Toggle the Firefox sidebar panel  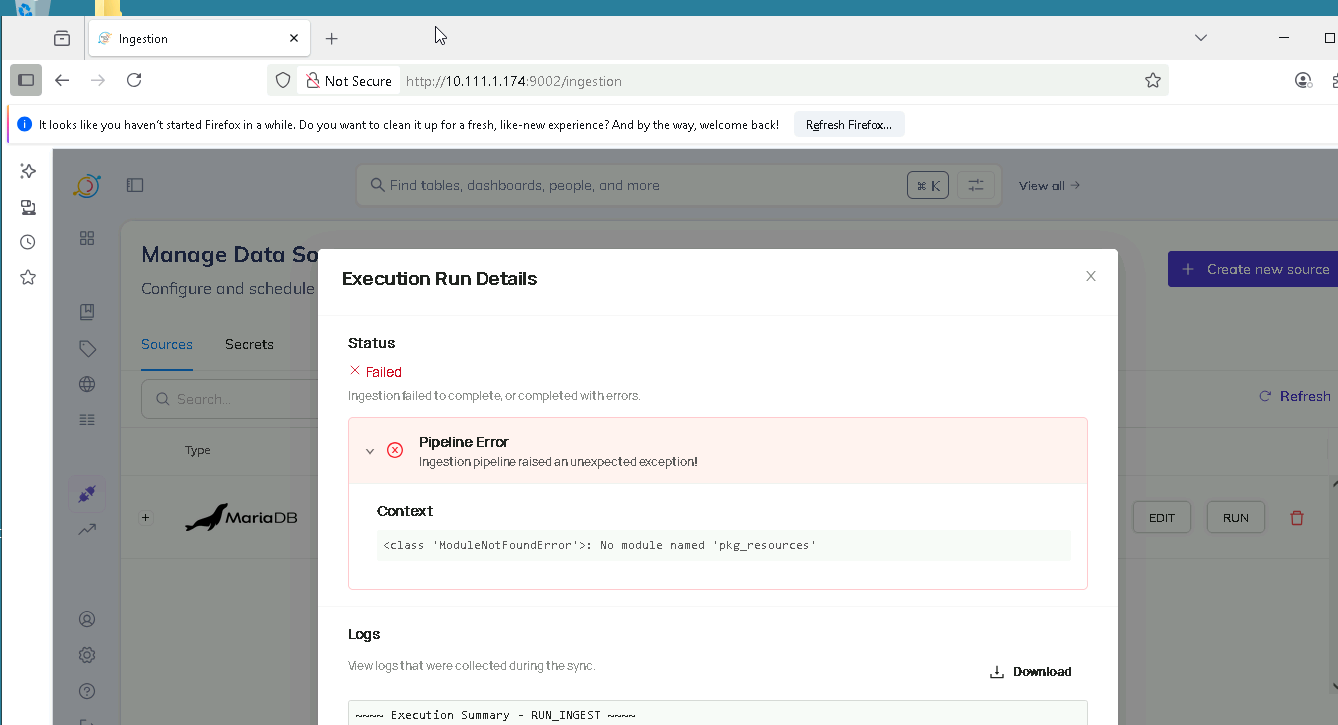26,81
